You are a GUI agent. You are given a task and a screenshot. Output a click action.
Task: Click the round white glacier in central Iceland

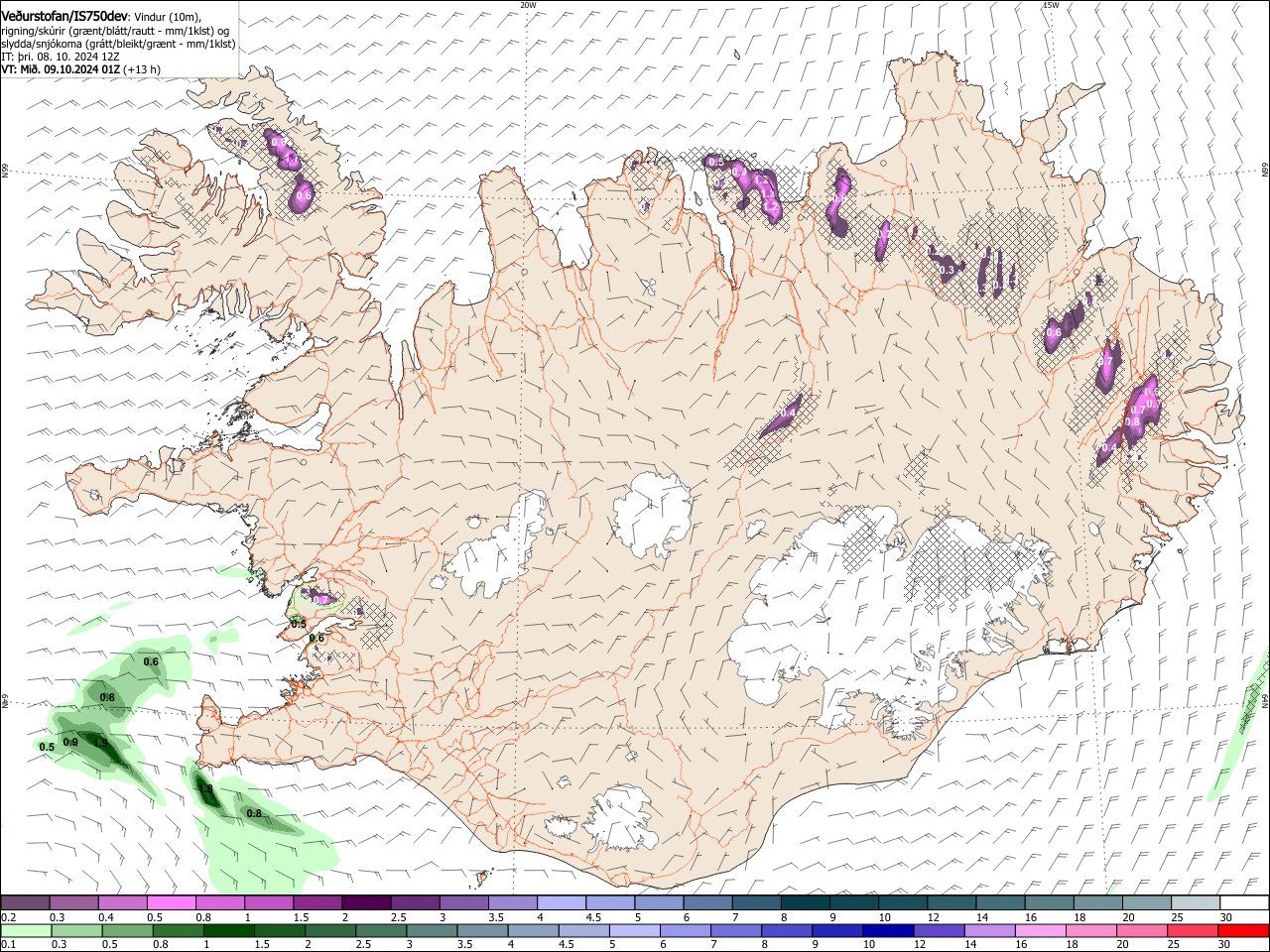(652, 514)
